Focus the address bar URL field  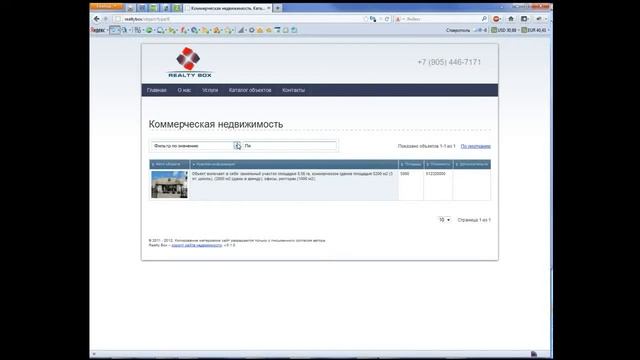[241, 19]
